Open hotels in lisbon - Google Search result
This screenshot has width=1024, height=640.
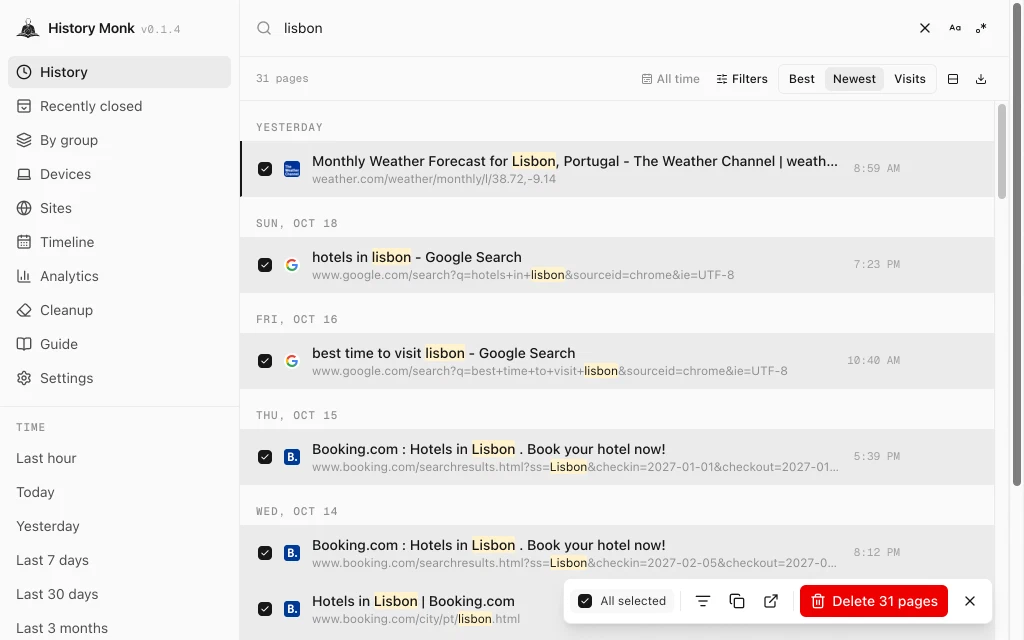[417, 257]
